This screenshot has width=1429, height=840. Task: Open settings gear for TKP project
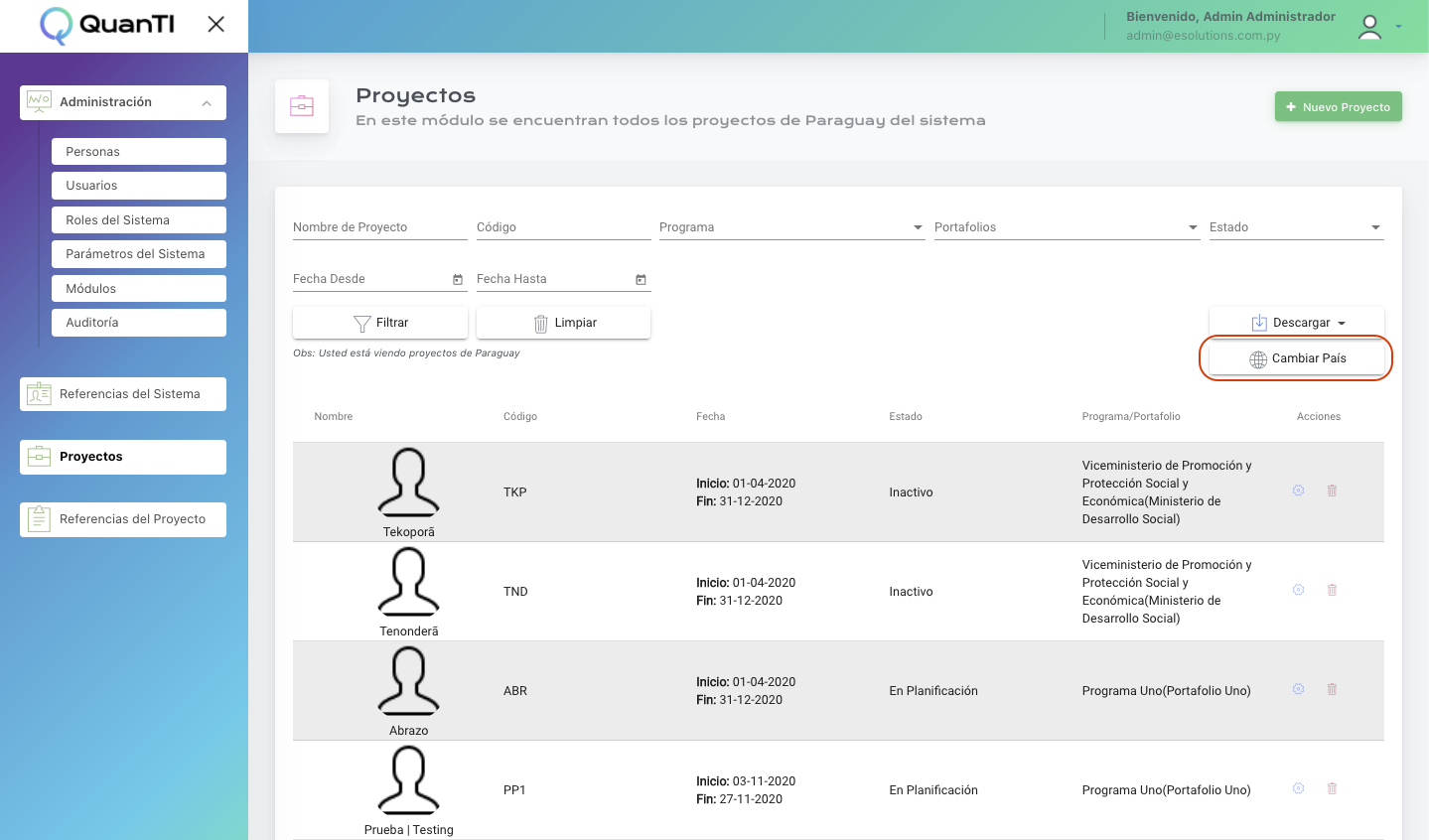tap(1298, 490)
